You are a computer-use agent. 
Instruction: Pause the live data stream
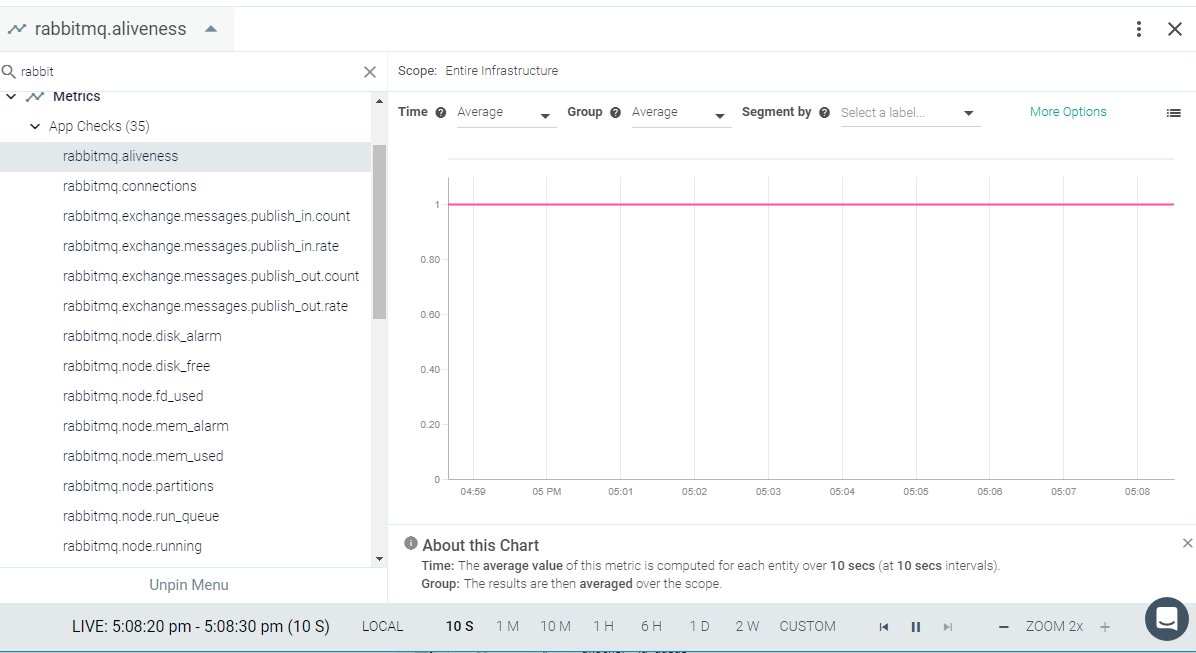coord(915,627)
